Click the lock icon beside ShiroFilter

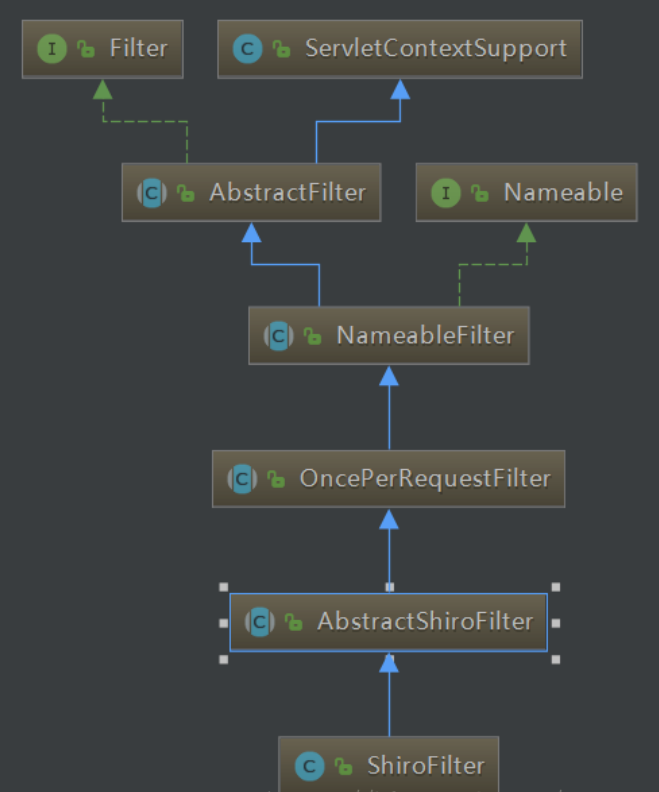pos(345,768)
